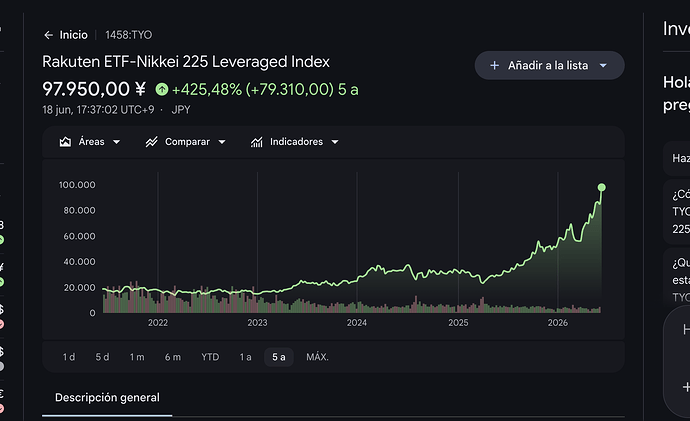This screenshot has height=421, width=690.
Task: Click the 2024 label on the chart axis
Action: [356, 323]
